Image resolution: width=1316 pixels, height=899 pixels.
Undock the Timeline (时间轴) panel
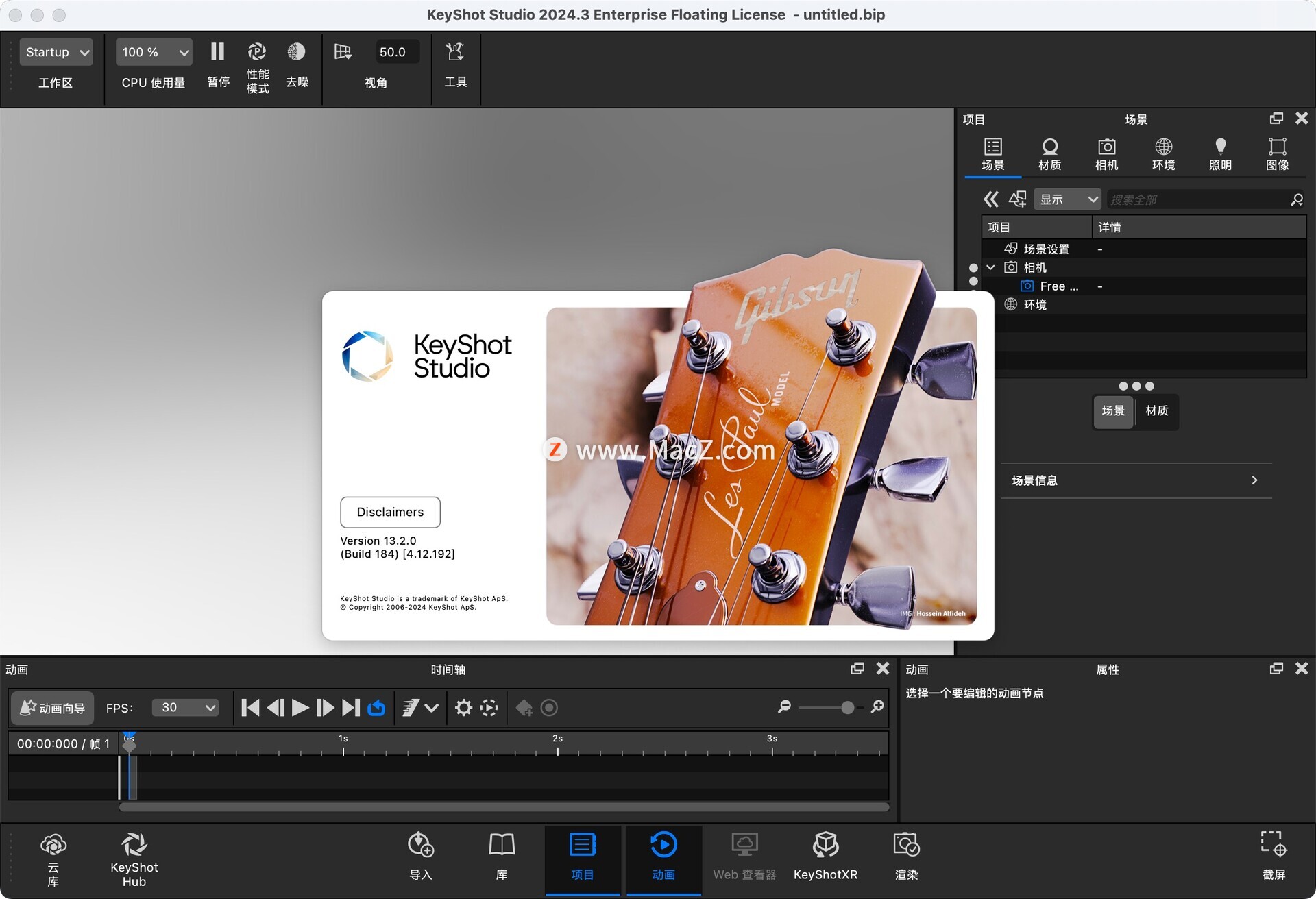[857, 669]
